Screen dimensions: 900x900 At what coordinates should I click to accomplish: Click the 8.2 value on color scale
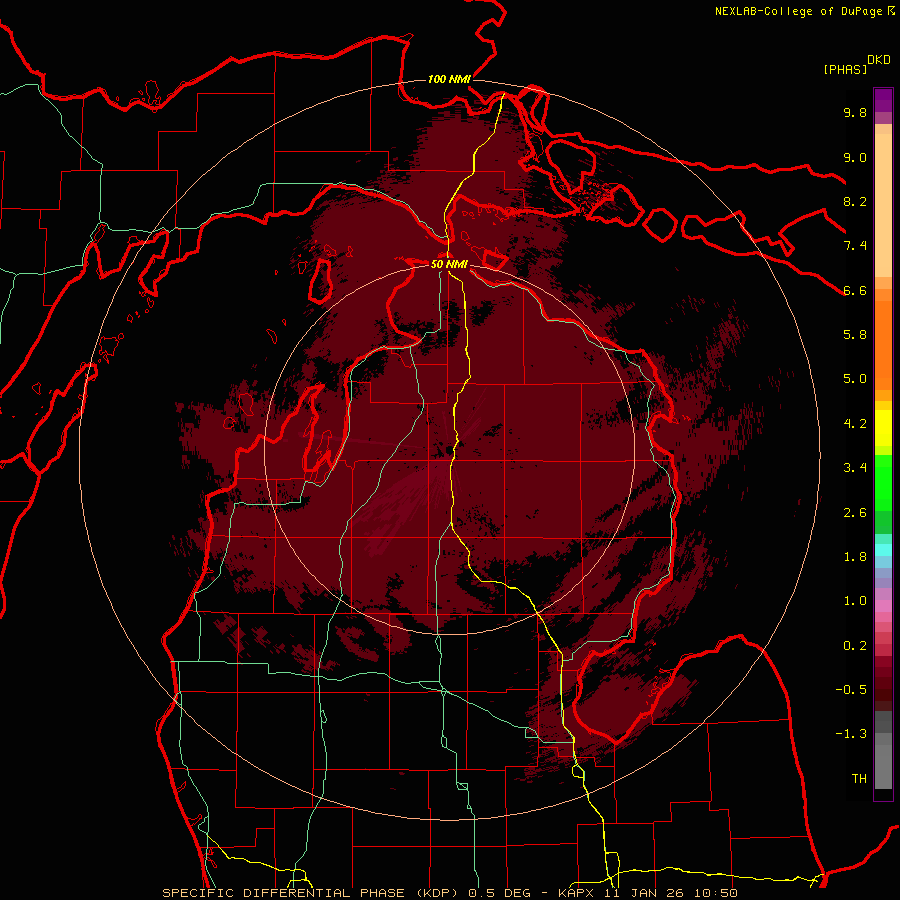[x=855, y=201]
